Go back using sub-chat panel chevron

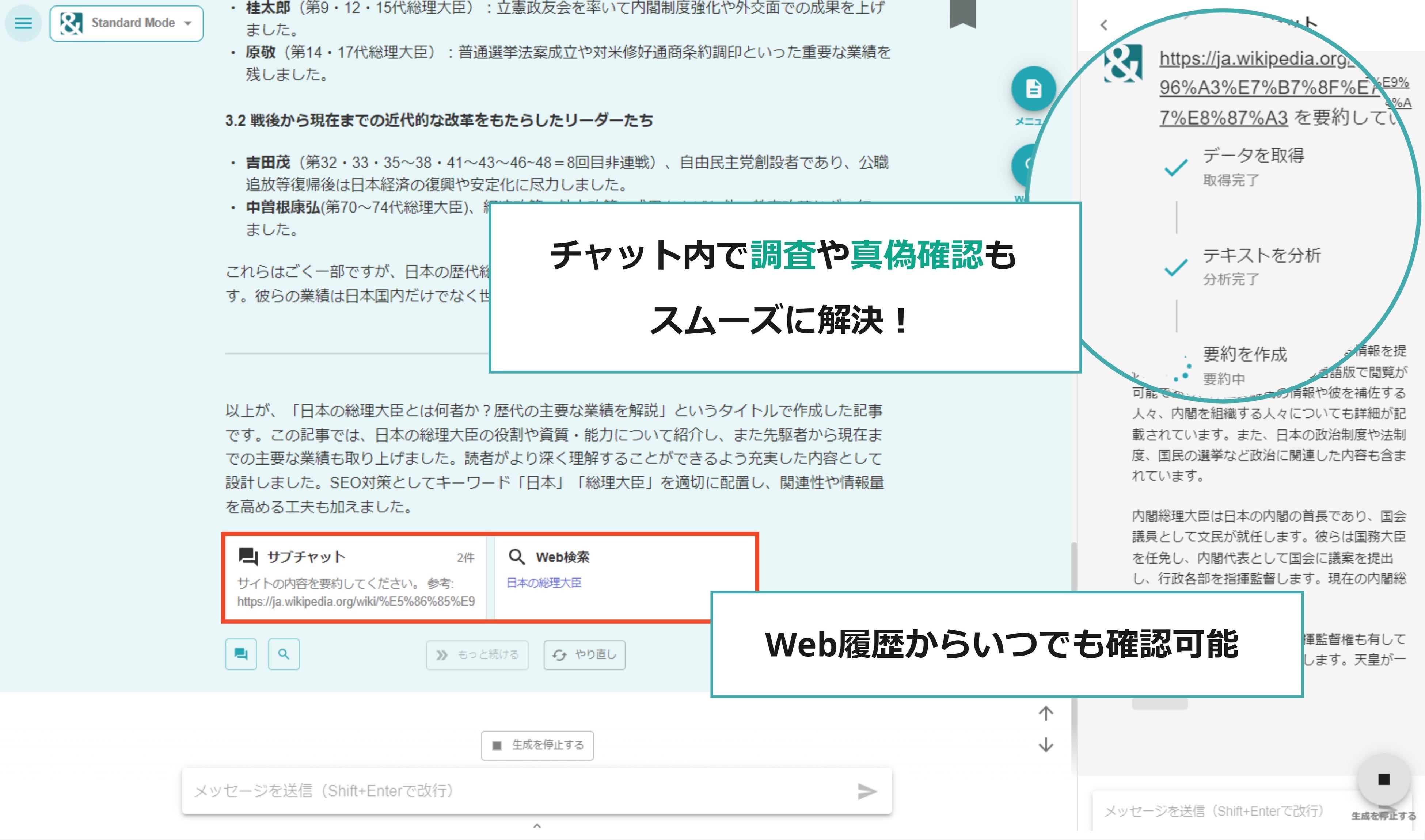click(1103, 25)
